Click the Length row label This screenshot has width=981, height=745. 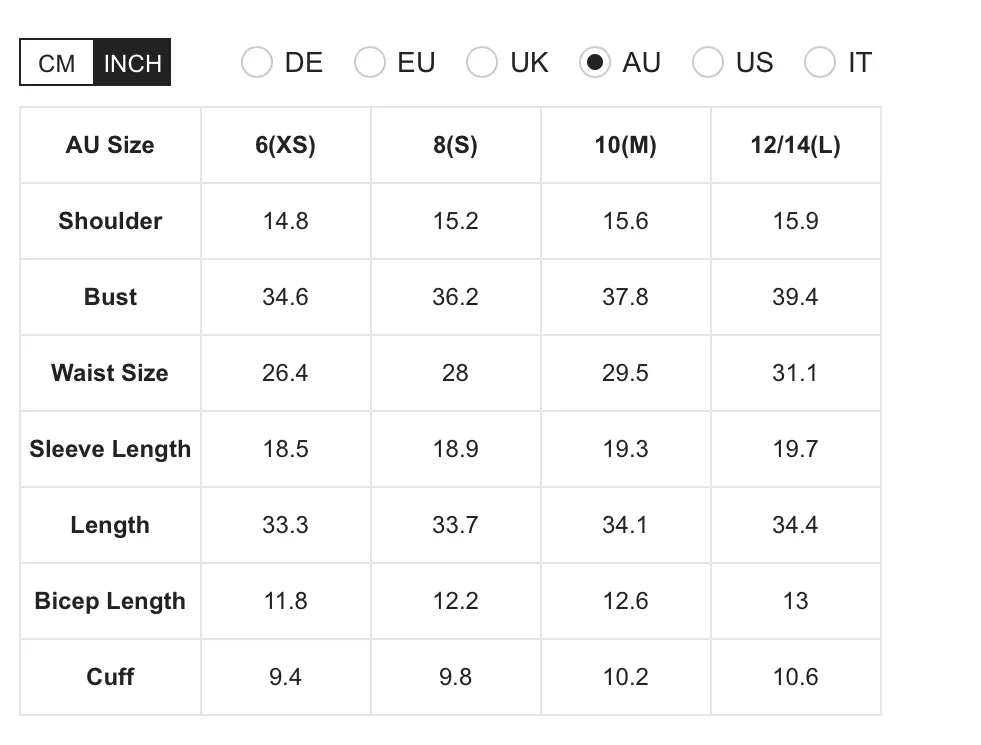[x=109, y=525]
